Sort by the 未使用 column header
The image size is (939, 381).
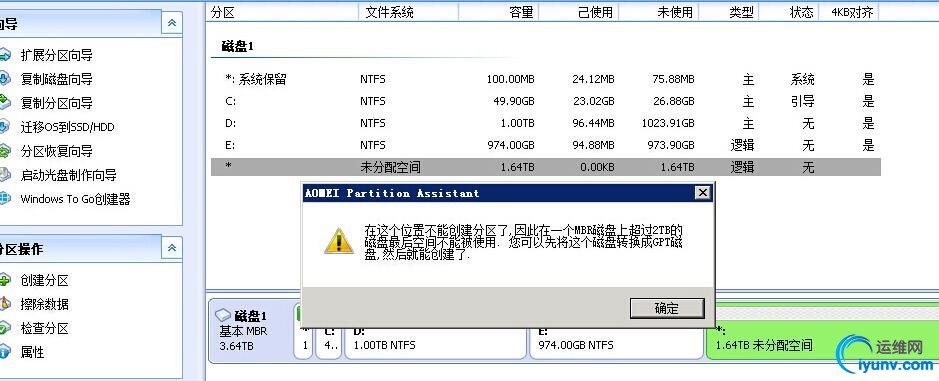click(658, 12)
